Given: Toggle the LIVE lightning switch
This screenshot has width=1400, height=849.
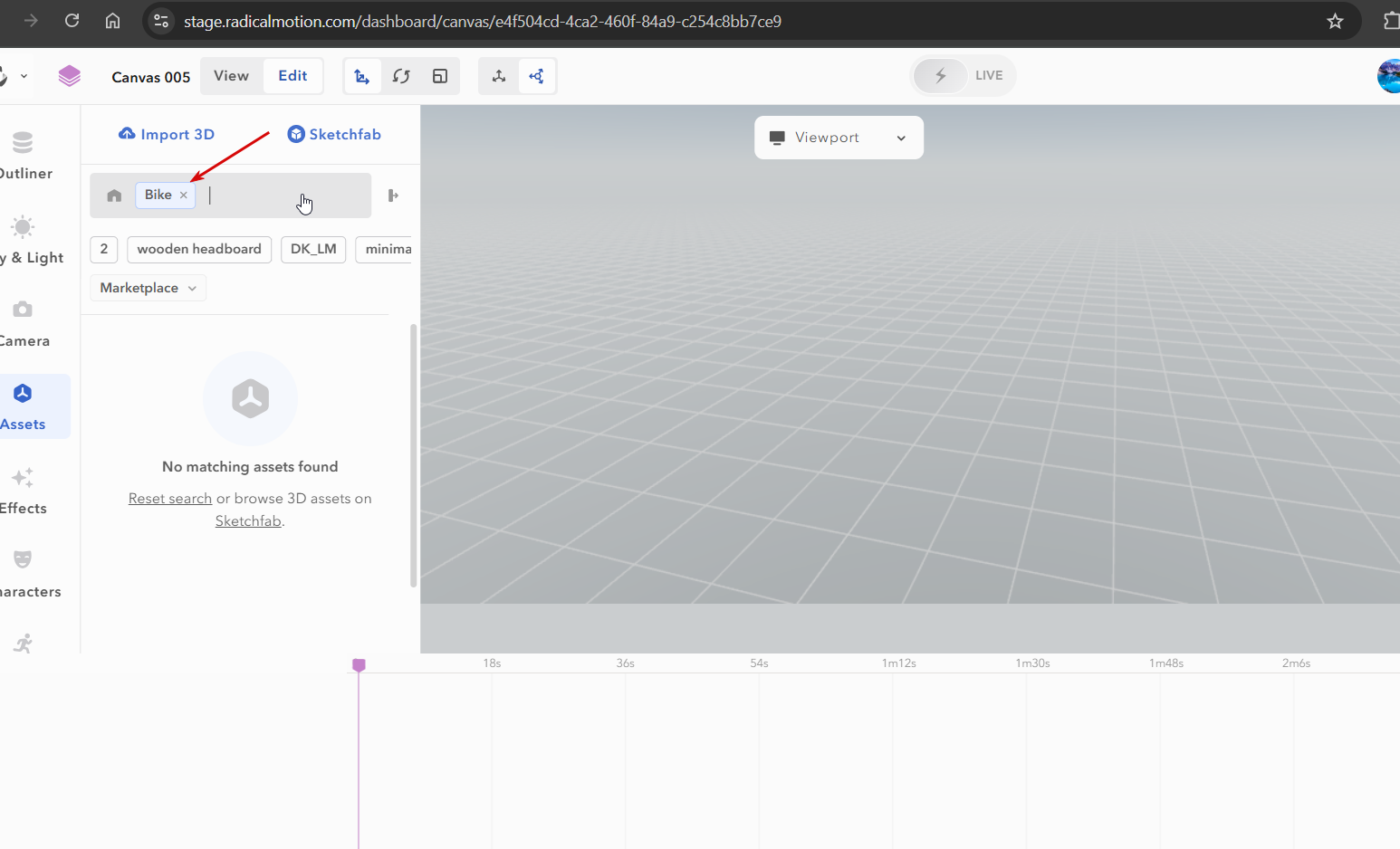Looking at the screenshot, I should click(x=941, y=75).
